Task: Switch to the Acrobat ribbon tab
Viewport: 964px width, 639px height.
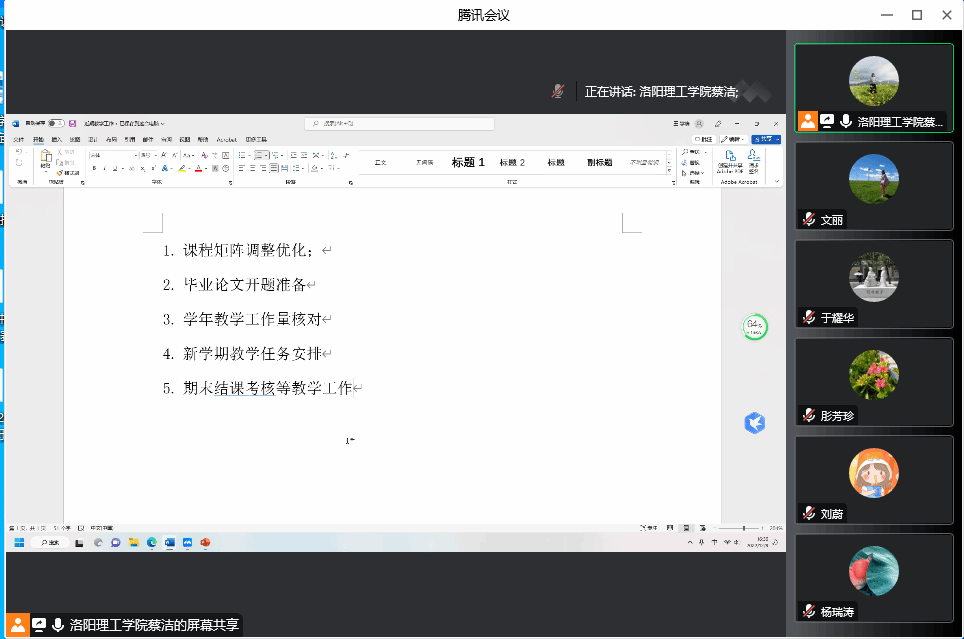Action: click(226, 139)
